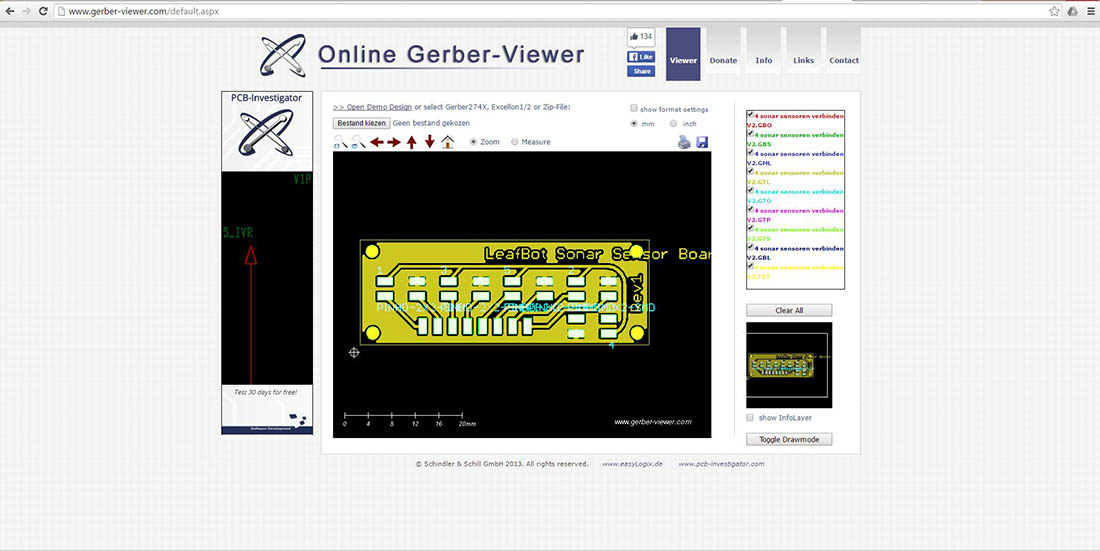Viewport: 1100px width, 551px height.
Task: Open the www.pcb-investigator.com footer link
Action: 721,464
